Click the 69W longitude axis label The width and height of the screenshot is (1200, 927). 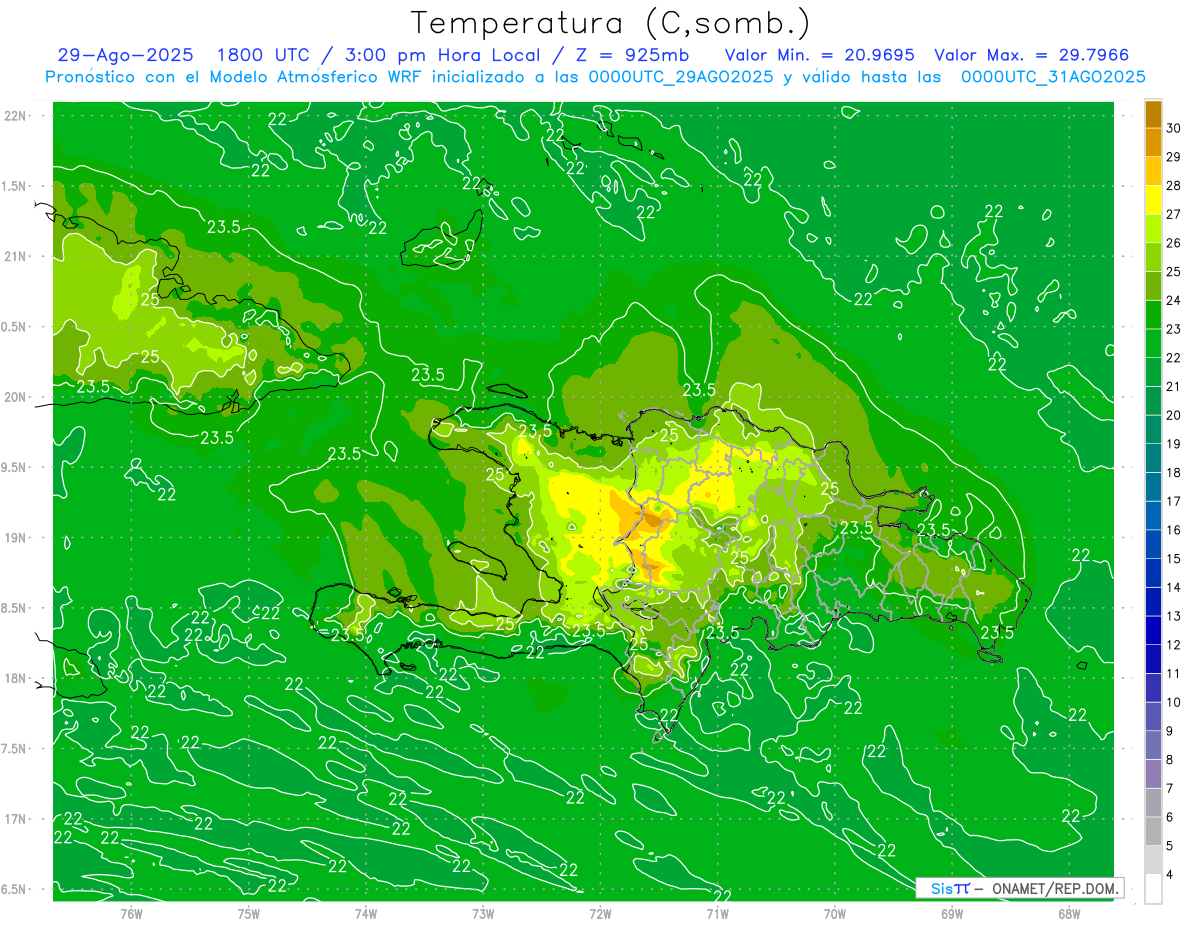click(x=952, y=913)
